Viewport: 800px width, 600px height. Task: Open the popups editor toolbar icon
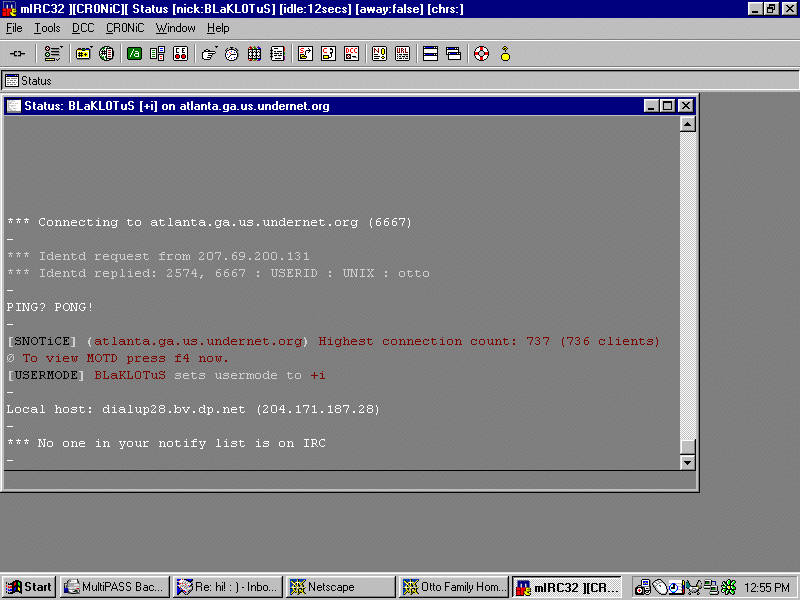pyautogui.click(x=157, y=54)
